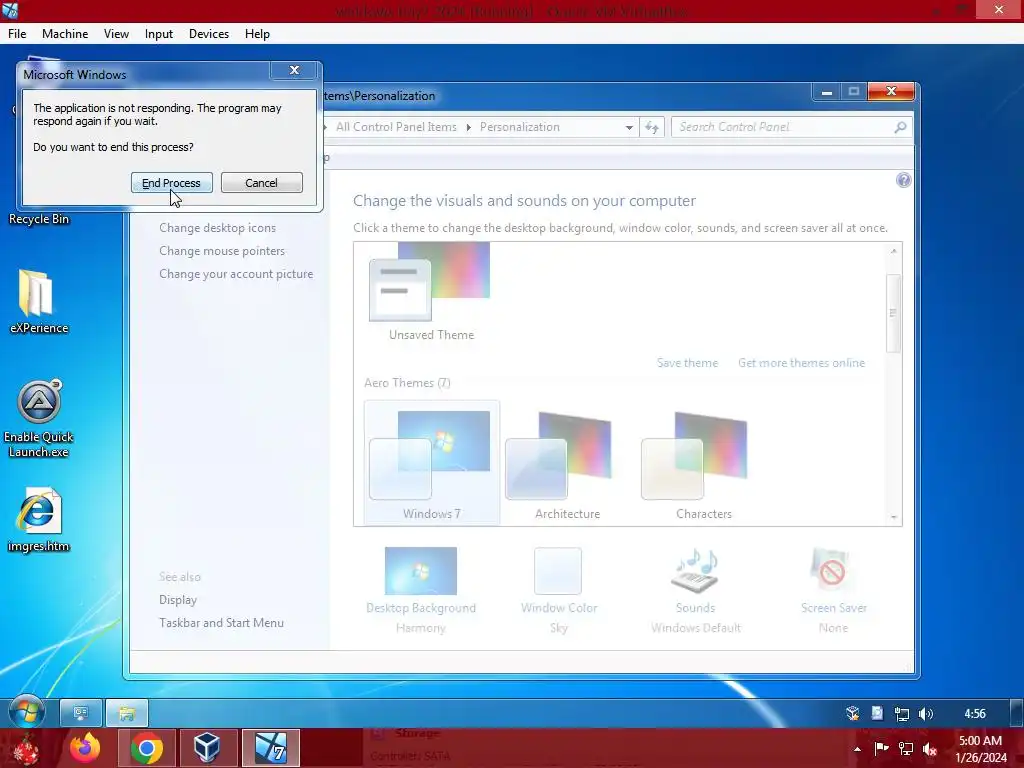Maximize the Personalization window
The image size is (1024, 768).
click(854, 92)
